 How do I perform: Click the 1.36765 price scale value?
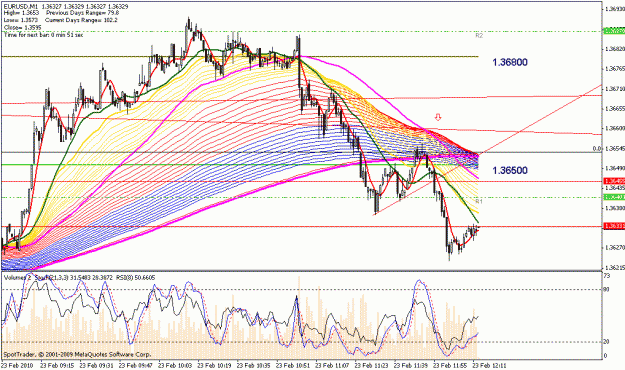click(x=615, y=69)
